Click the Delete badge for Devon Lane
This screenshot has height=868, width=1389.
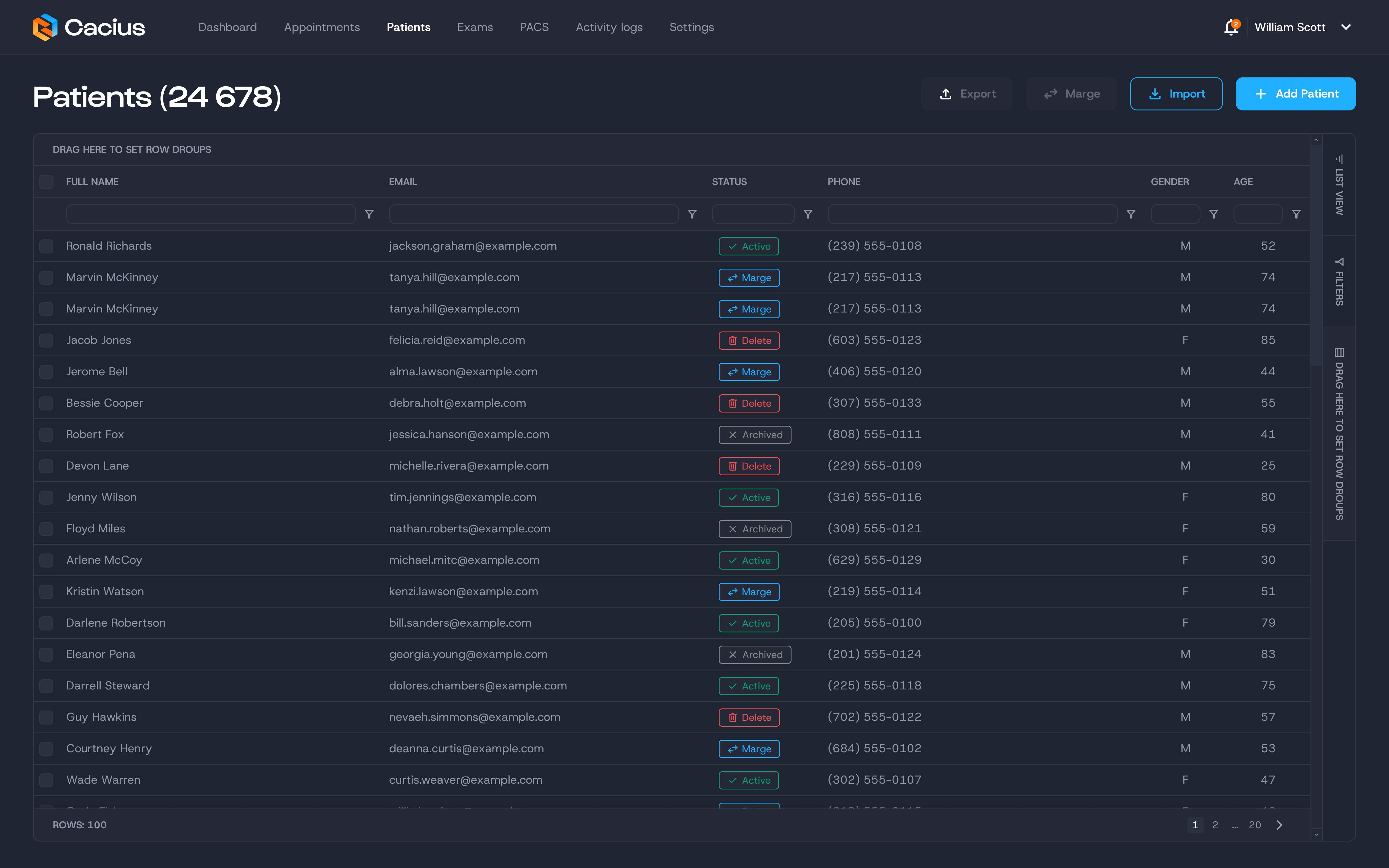(x=749, y=466)
